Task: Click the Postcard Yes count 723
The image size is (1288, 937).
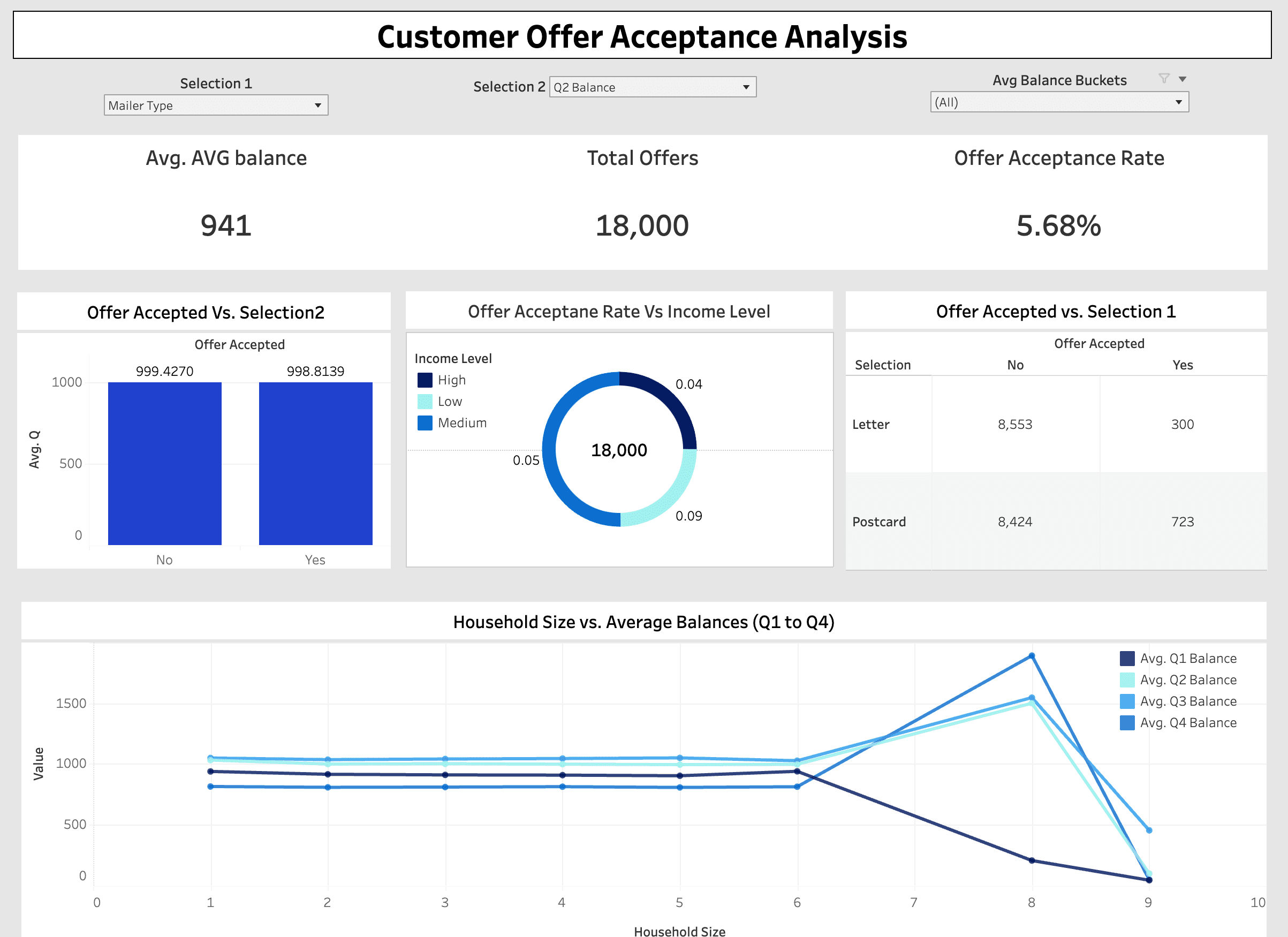Action: pyautogui.click(x=1183, y=522)
